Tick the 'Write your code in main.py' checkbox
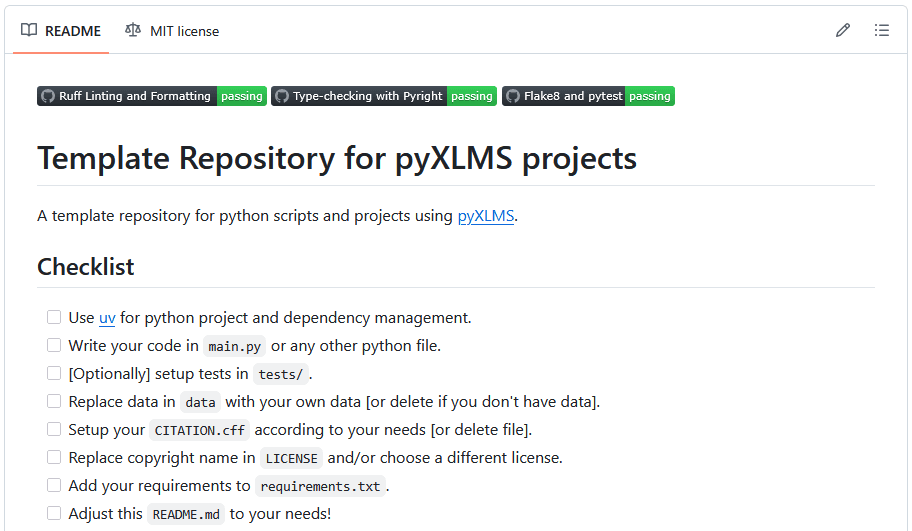912x531 pixels. pos(54,345)
